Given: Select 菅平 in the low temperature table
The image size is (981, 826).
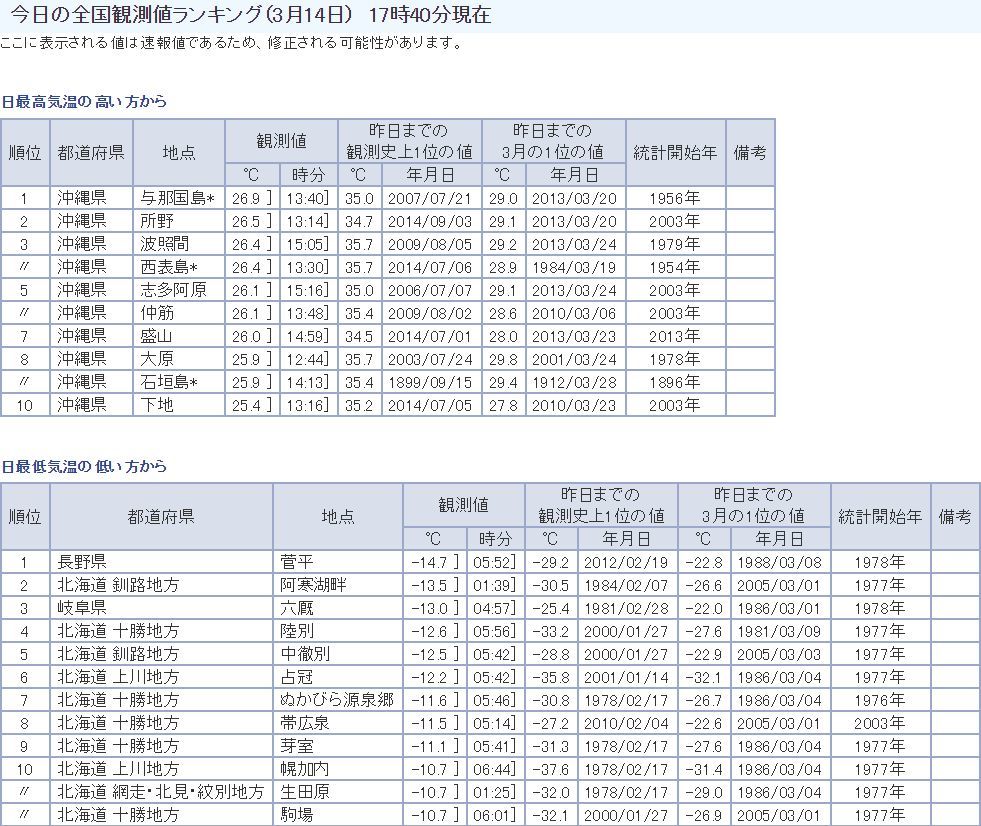Looking at the screenshot, I should pyautogui.click(x=297, y=562).
